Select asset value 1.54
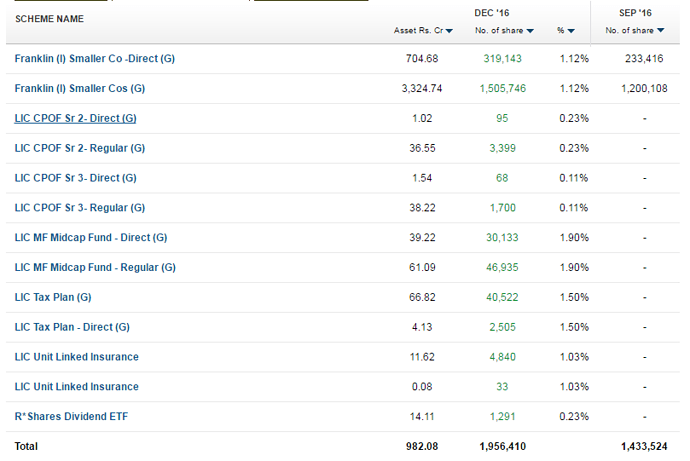Viewport: 690px width, 461px height. 422,178
